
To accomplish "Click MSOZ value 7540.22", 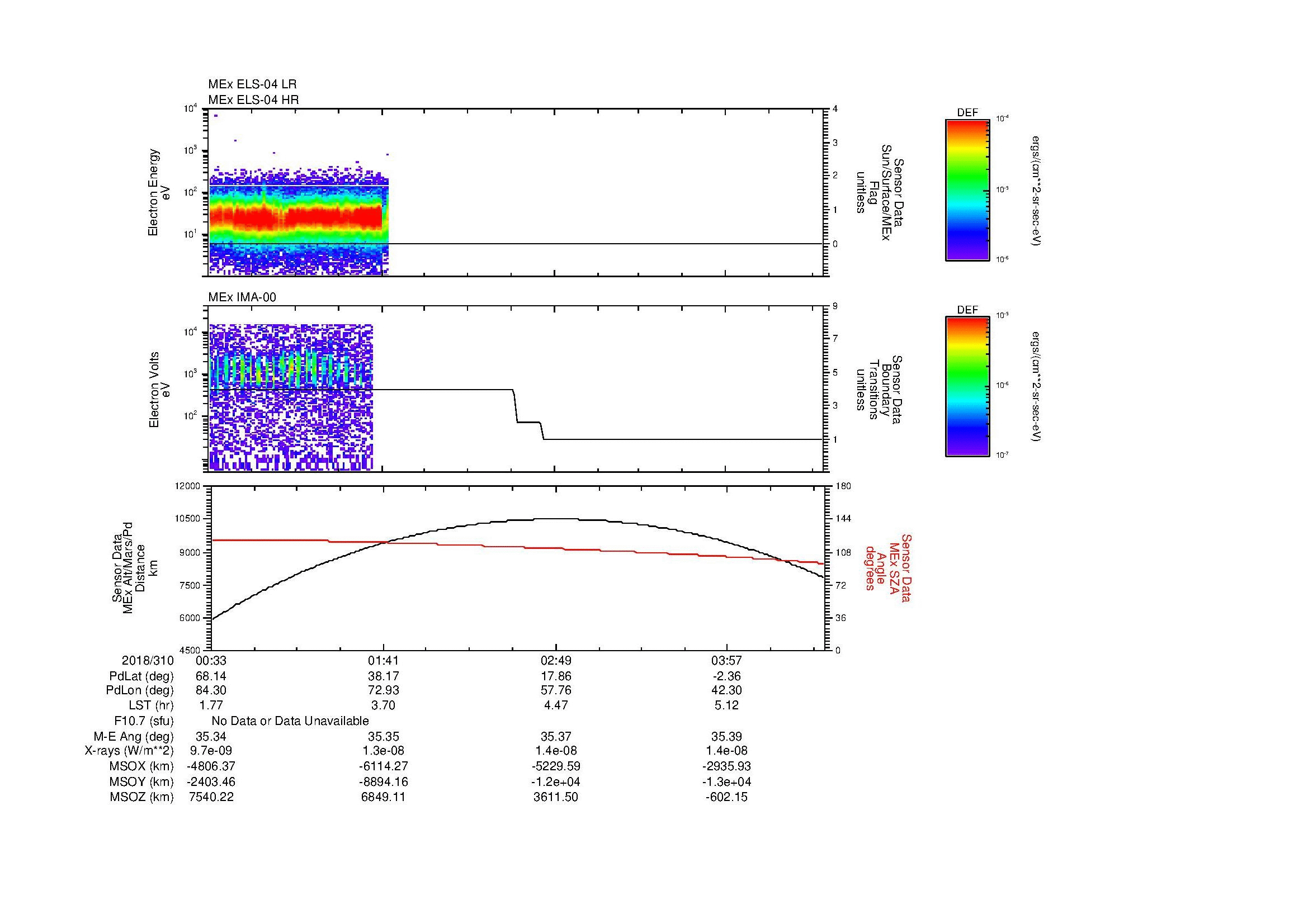I will 211,797.
